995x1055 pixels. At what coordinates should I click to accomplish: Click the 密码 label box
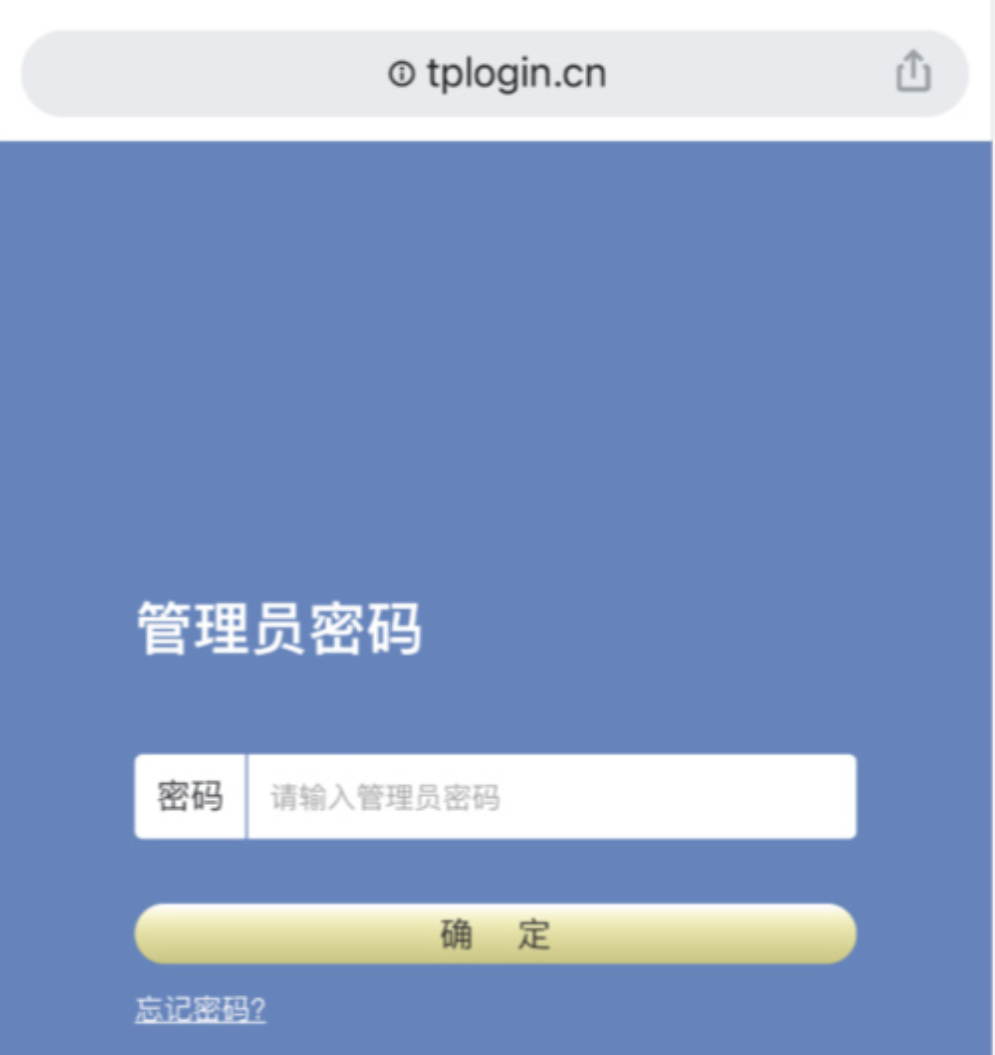(x=190, y=796)
